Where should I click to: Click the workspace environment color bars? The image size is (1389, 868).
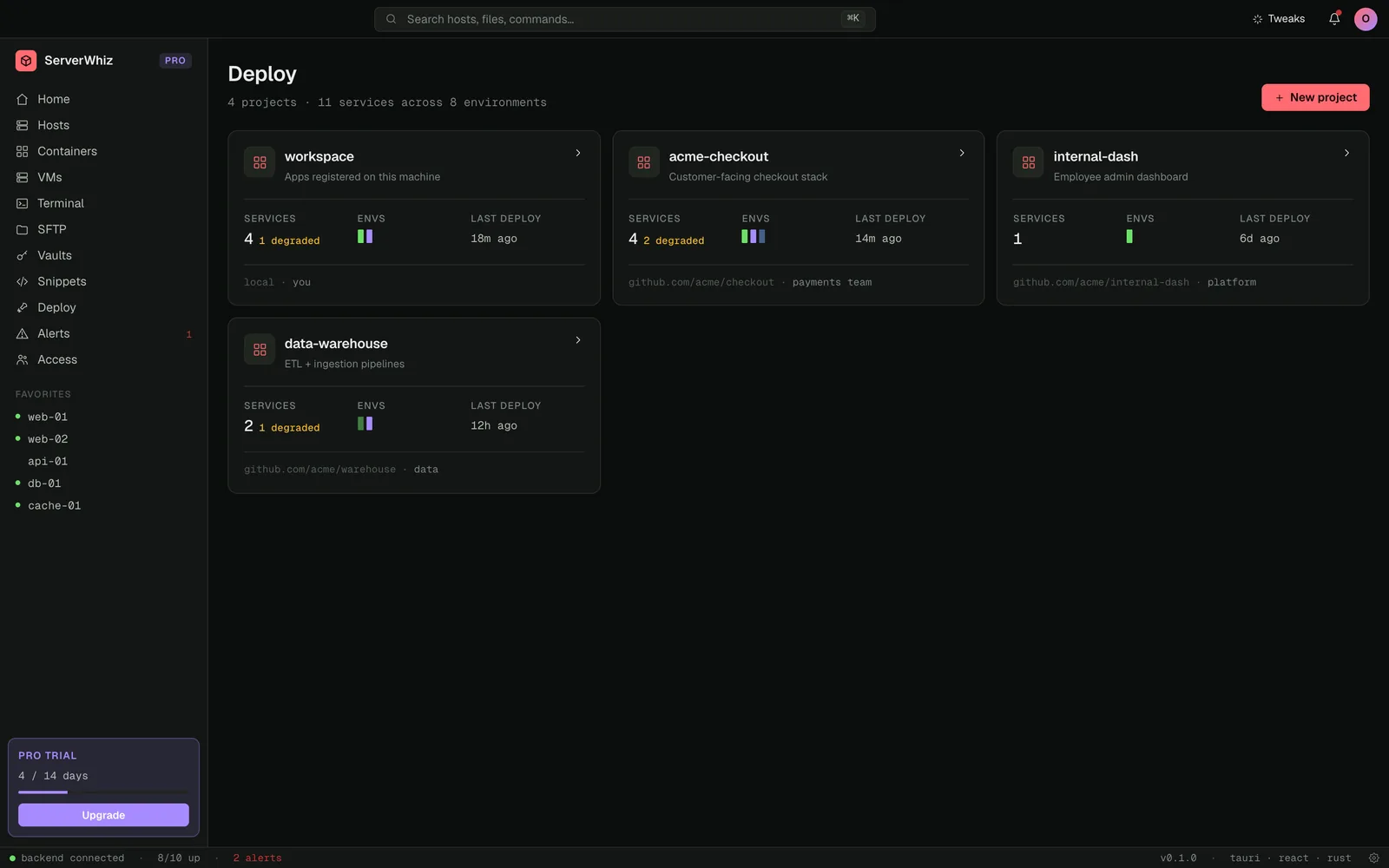pos(365,236)
